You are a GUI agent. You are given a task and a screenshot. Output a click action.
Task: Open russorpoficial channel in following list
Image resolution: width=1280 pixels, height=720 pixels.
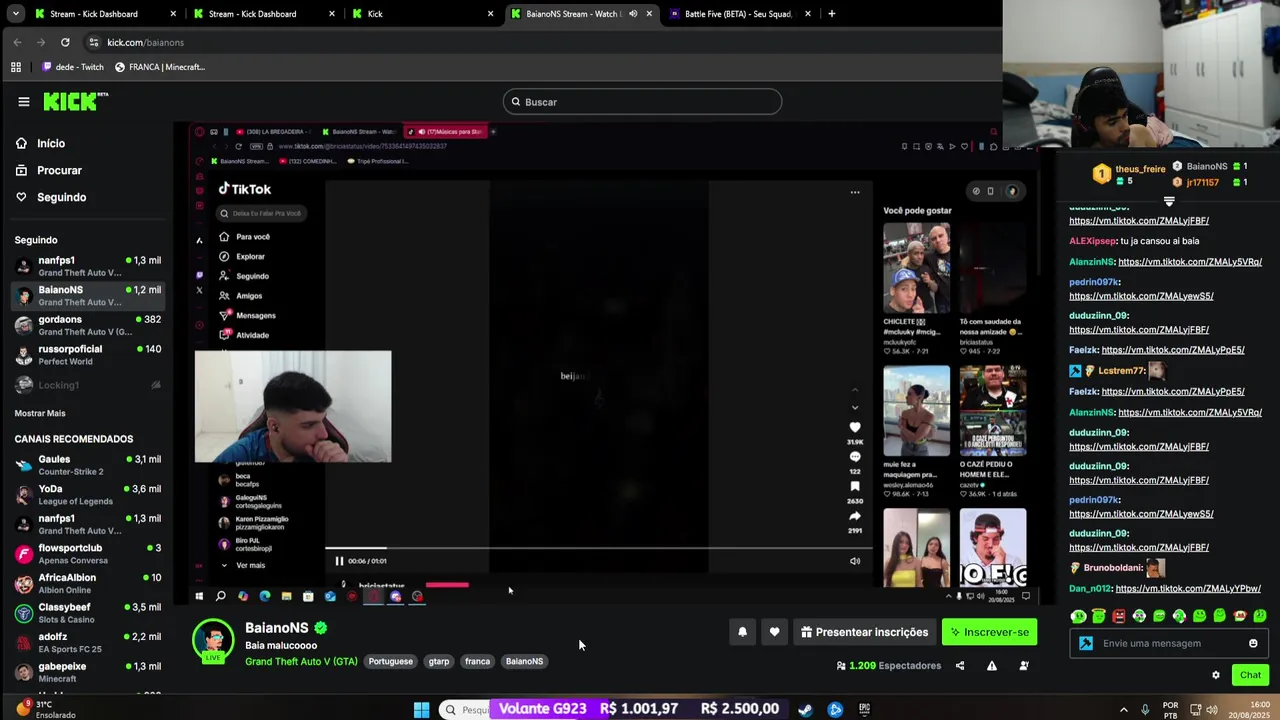pyautogui.click(x=88, y=355)
